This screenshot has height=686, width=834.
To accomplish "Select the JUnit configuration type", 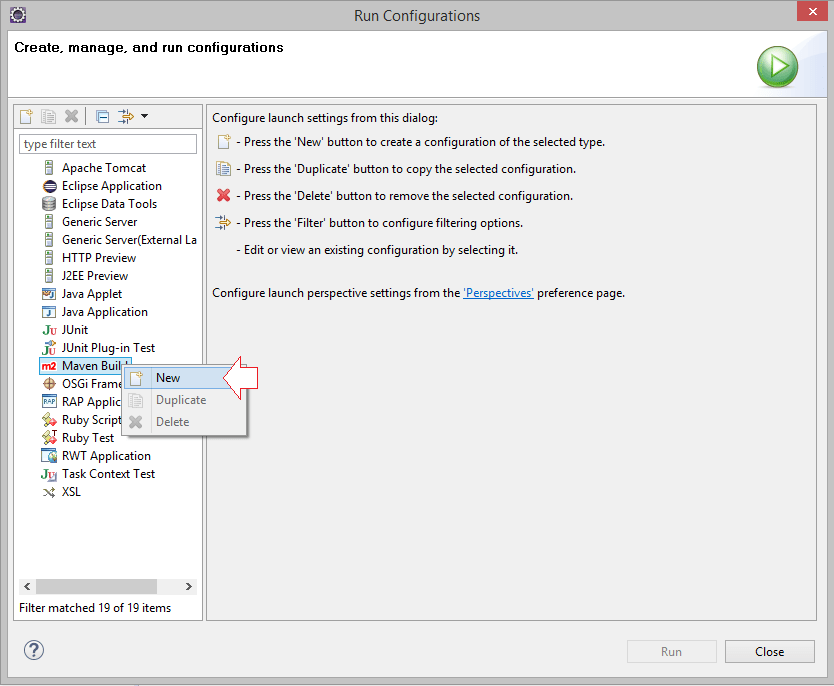I will coord(76,329).
